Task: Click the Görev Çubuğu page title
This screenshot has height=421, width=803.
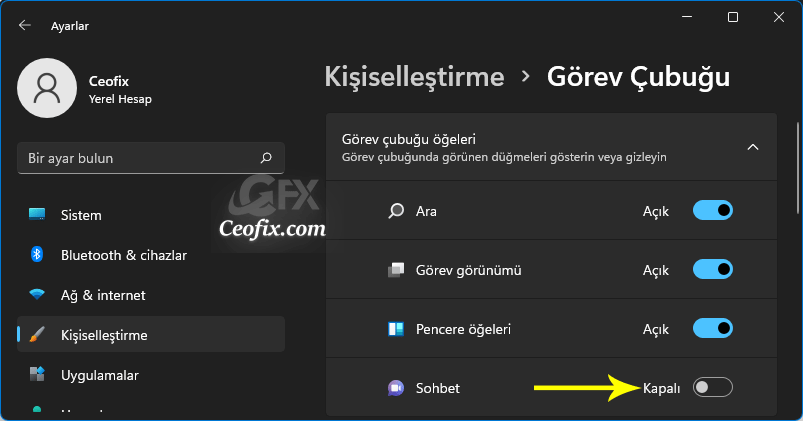Action: 638,77
